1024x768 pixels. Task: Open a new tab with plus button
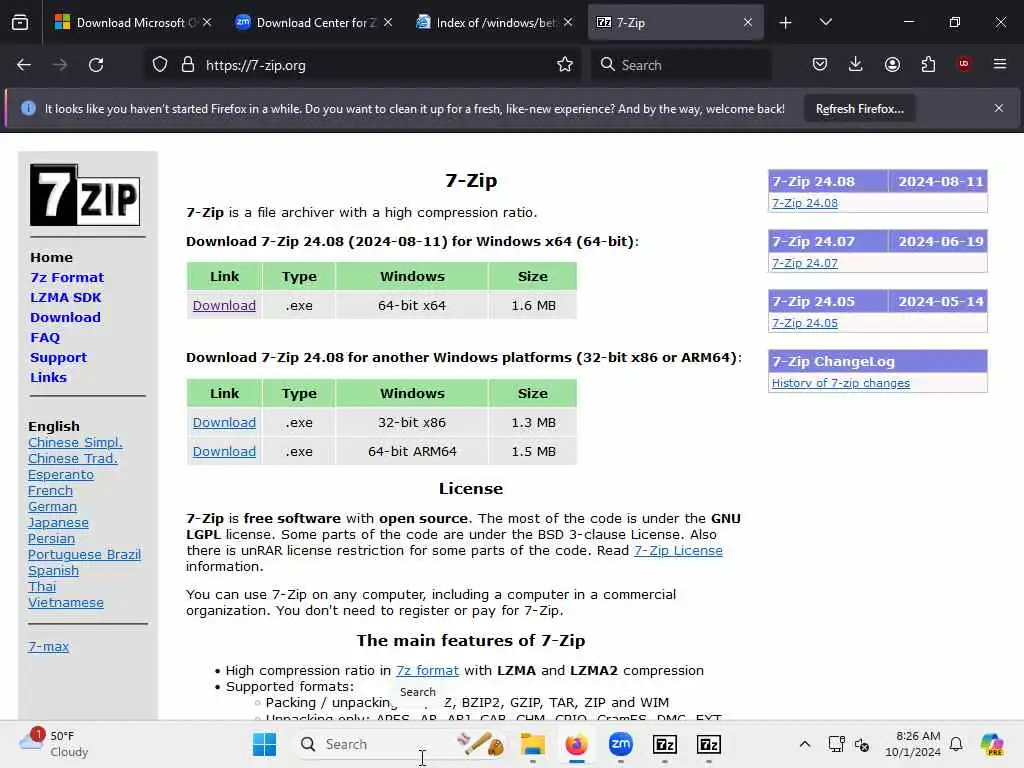coord(786,23)
